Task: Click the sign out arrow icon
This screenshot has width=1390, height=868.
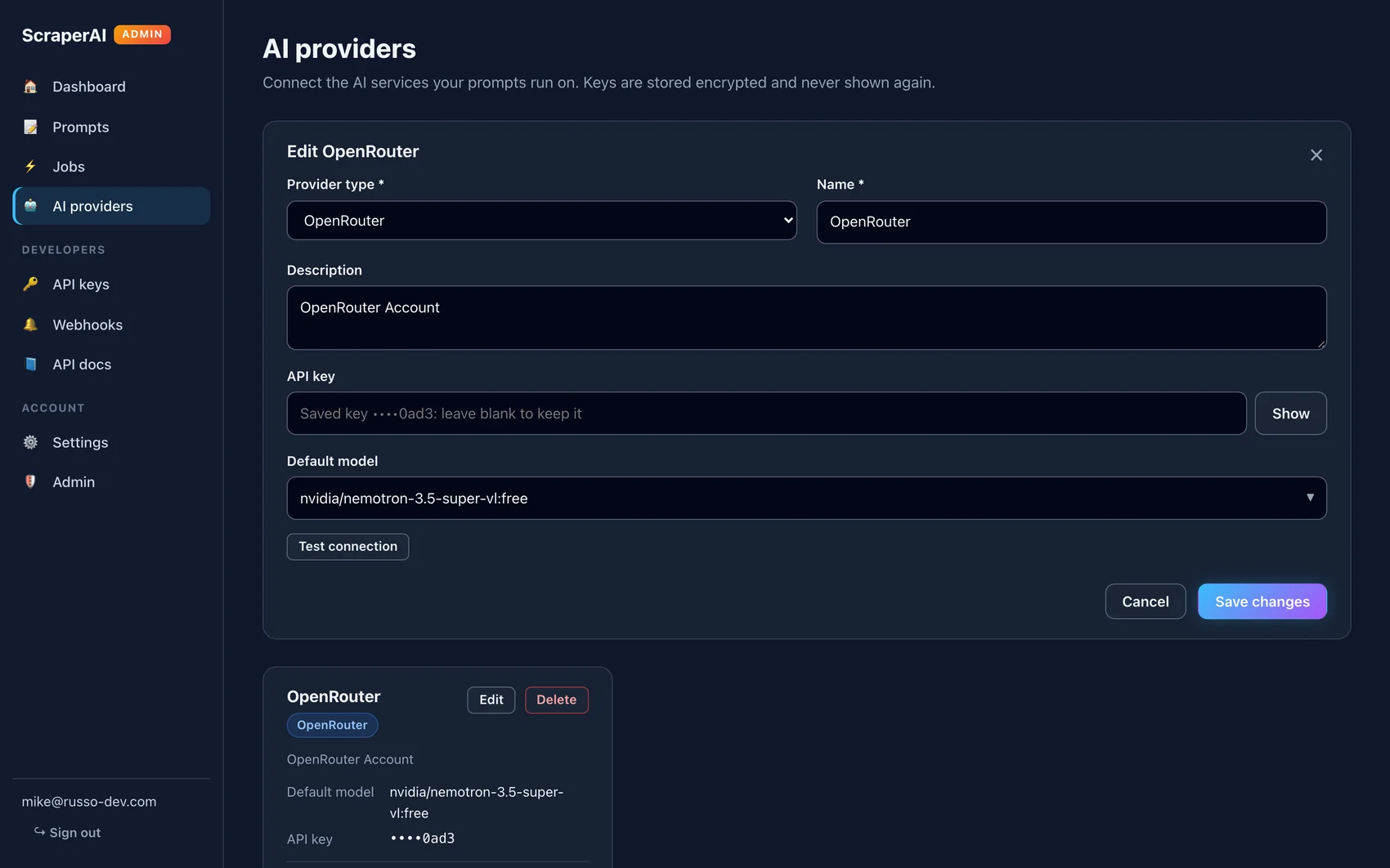Action: (39, 832)
